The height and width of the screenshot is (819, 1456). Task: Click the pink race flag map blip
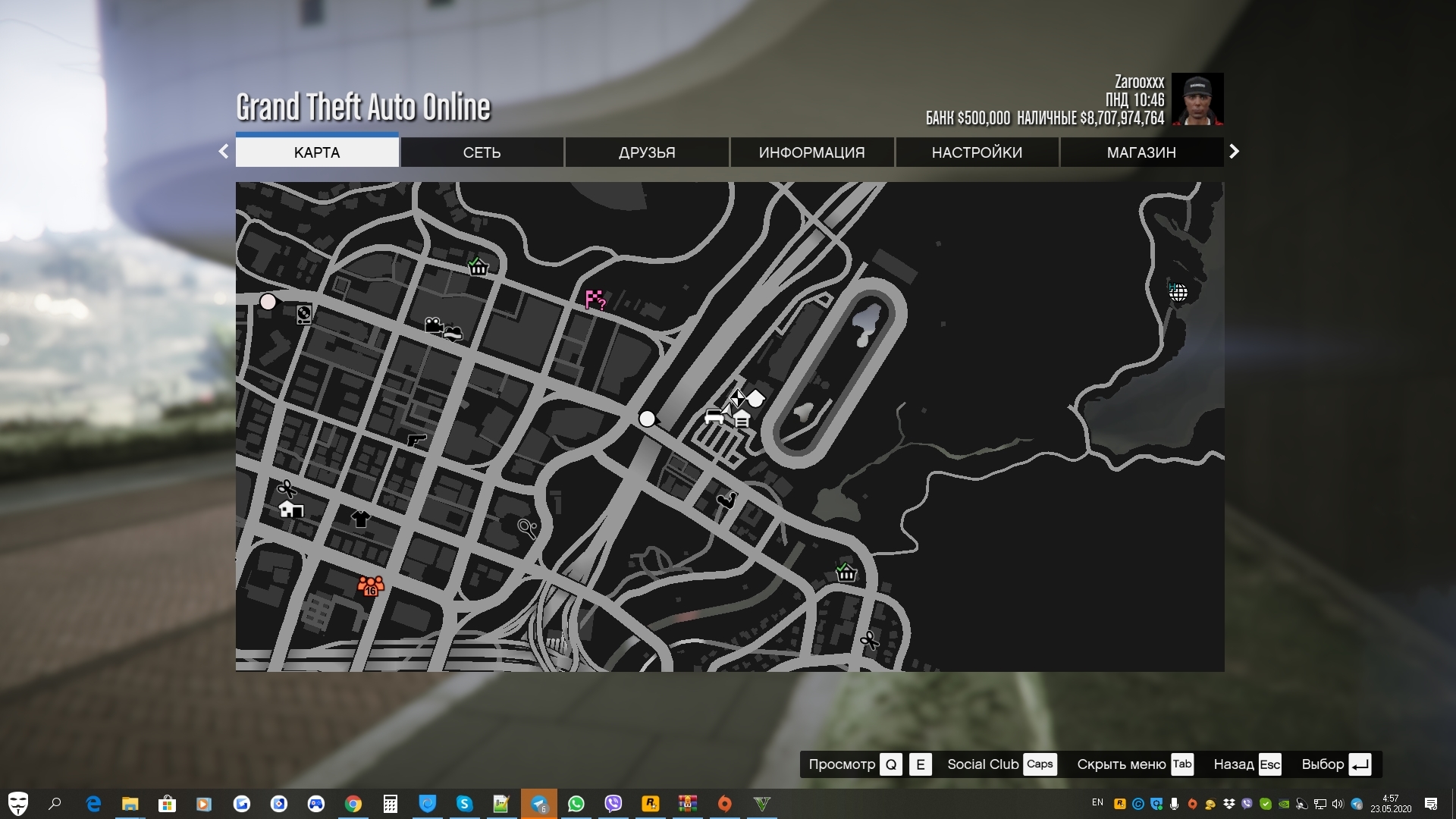[x=595, y=300]
